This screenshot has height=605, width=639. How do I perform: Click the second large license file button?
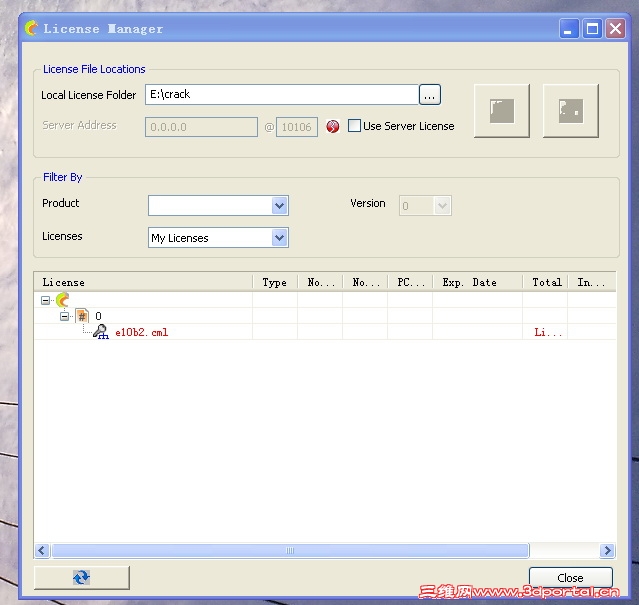[571, 111]
